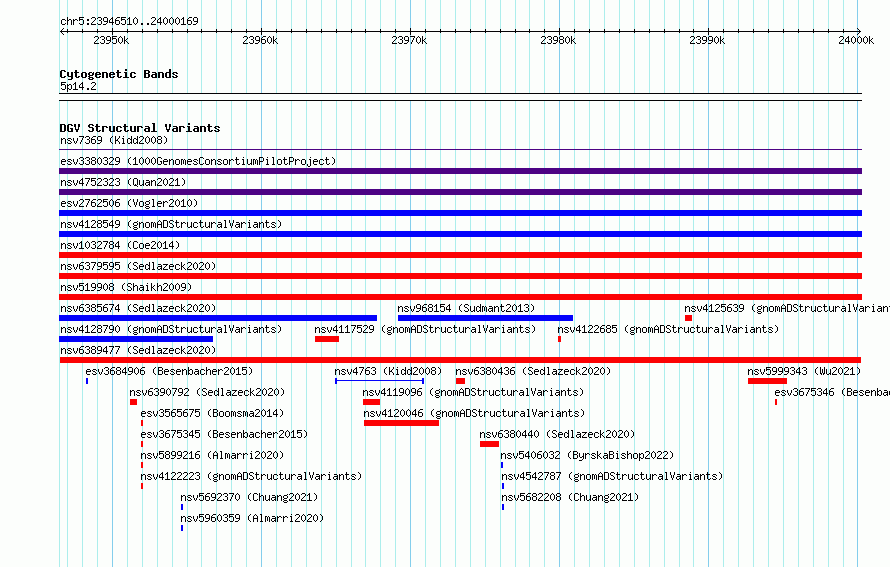Click the nsv7369 (Kidd2008) variant label
The image size is (890, 567).
pyautogui.click(x=114, y=140)
